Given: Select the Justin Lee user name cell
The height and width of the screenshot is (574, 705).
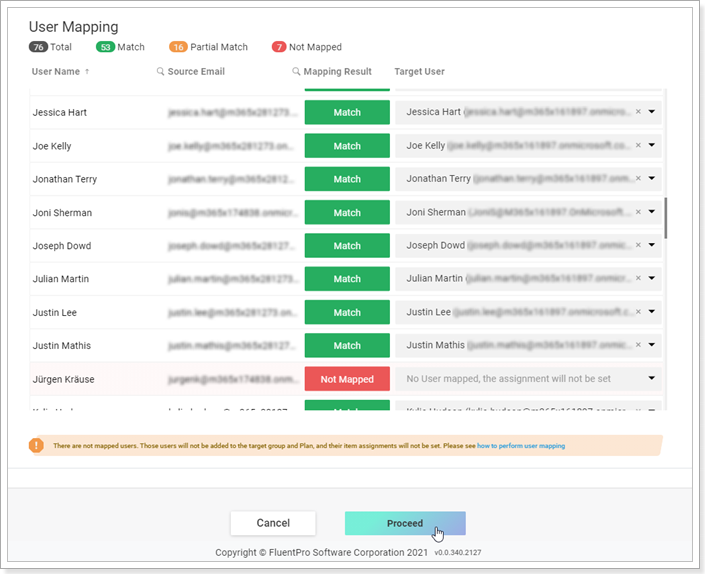Looking at the screenshot, I should click(x=54, y=312).
